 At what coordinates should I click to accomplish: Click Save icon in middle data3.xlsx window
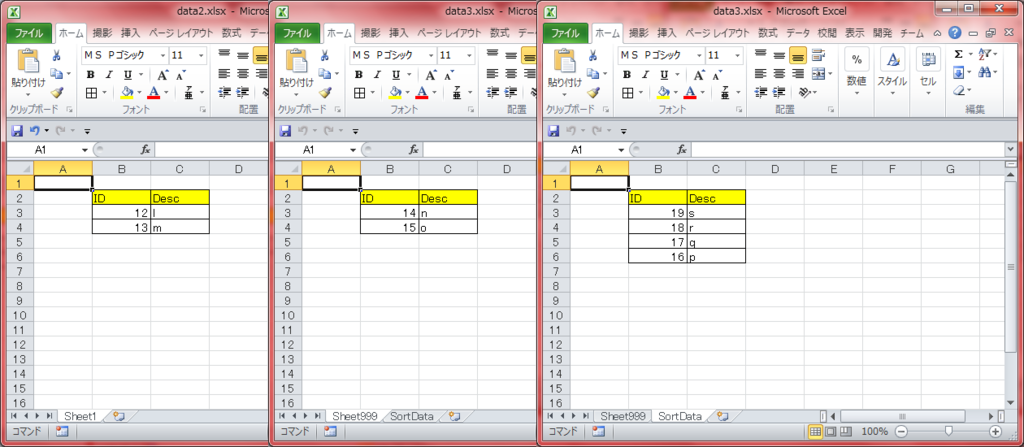click(285, 131)
